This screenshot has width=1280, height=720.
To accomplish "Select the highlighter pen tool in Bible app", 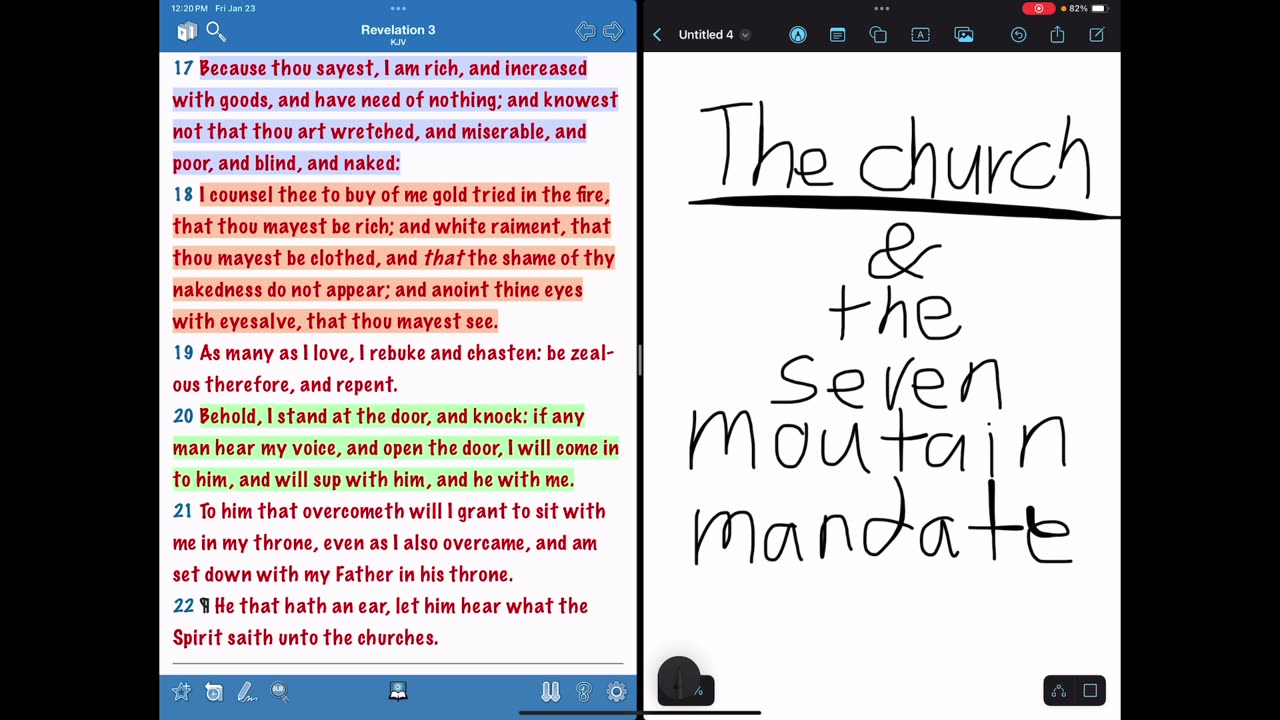I will tap(246, 692).
